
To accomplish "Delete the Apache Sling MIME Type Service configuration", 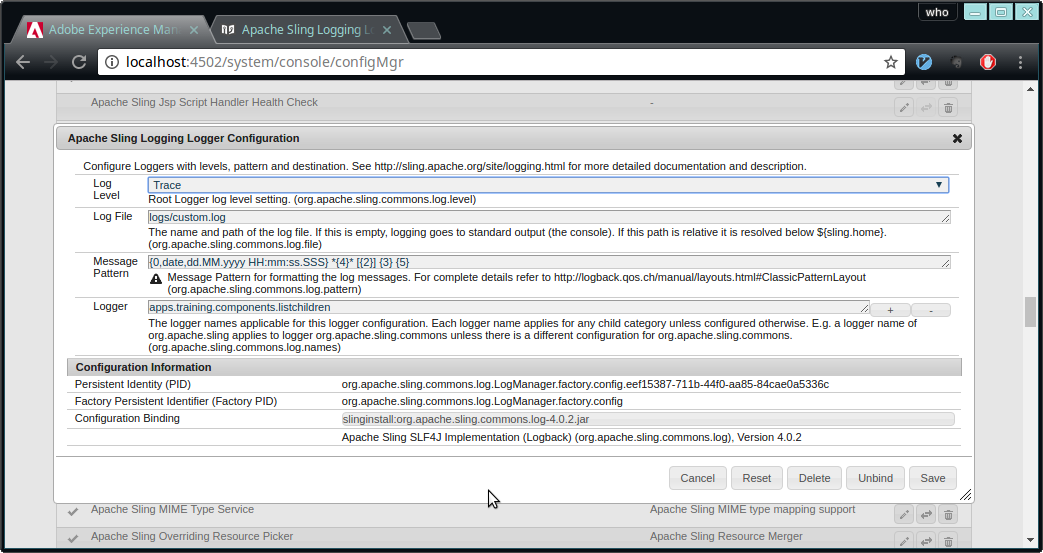I will click(949, 514).
